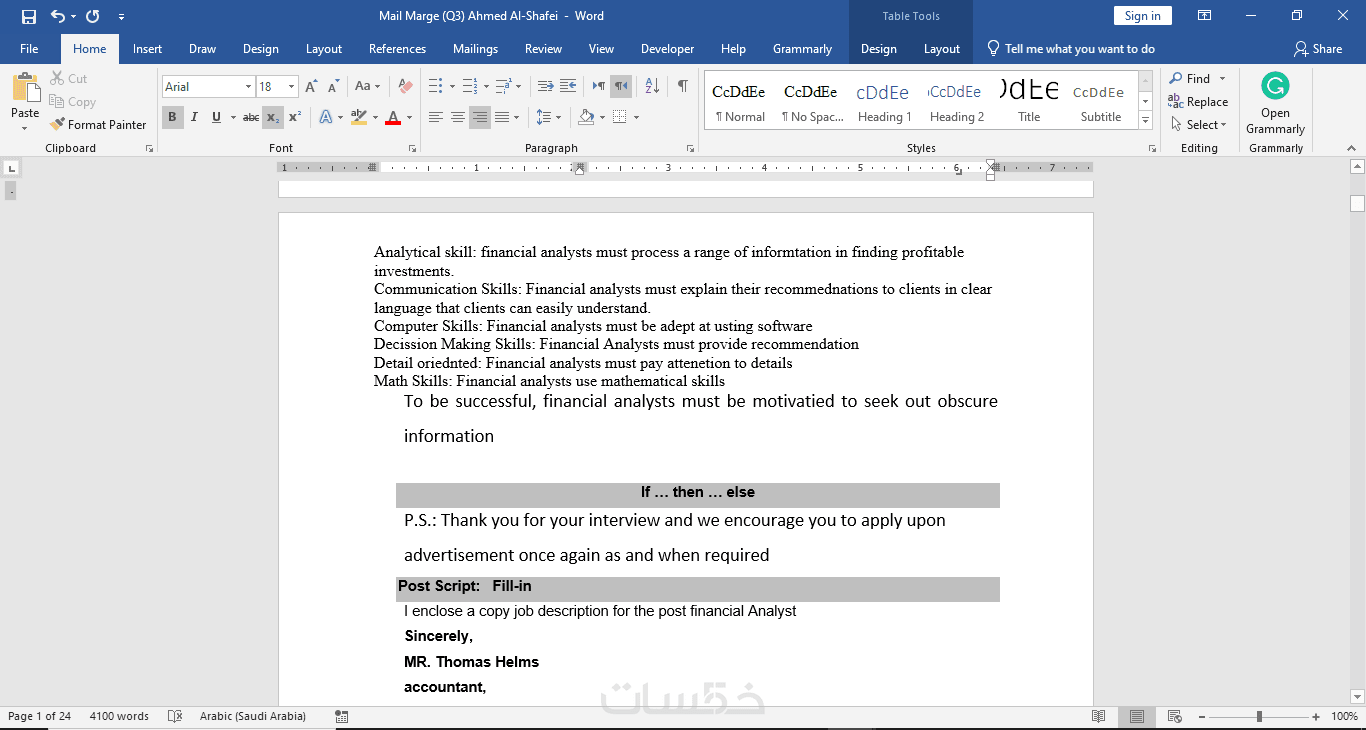This screenshot has width=1366, height=730.
Task: Switch to Web Layout view
Action: coord(1175,716)
